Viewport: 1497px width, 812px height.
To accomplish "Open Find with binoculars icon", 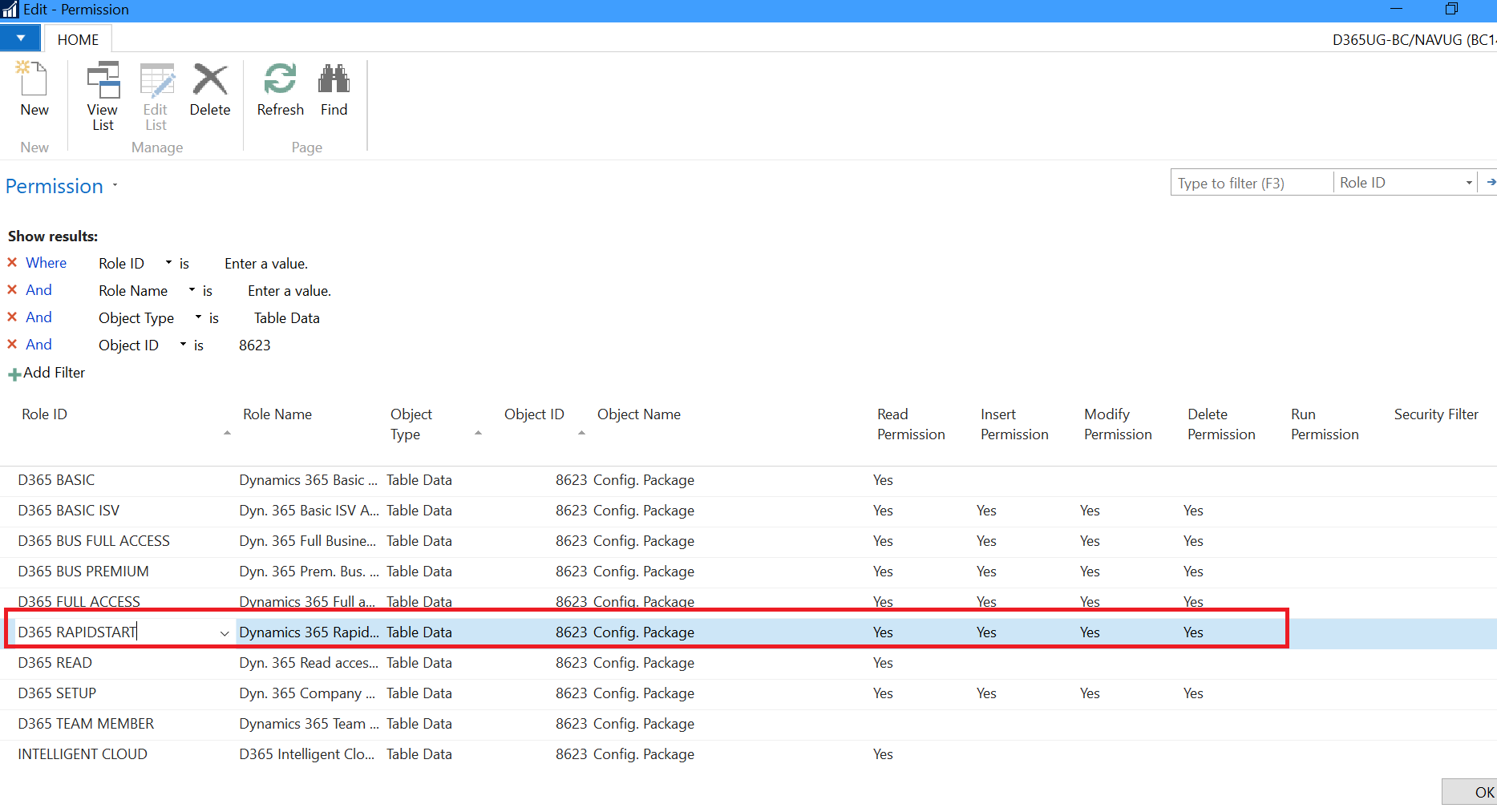I will click(x=334, y=89).
